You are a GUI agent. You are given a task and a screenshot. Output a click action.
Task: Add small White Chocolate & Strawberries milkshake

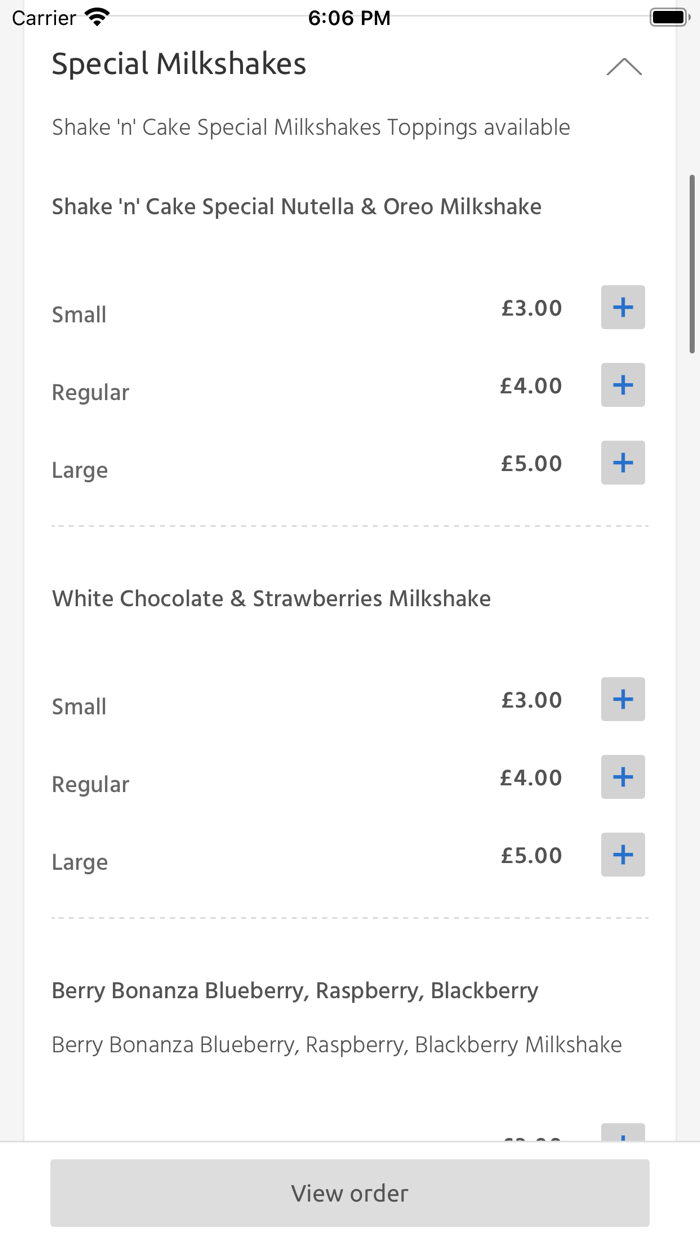point(622,699)
